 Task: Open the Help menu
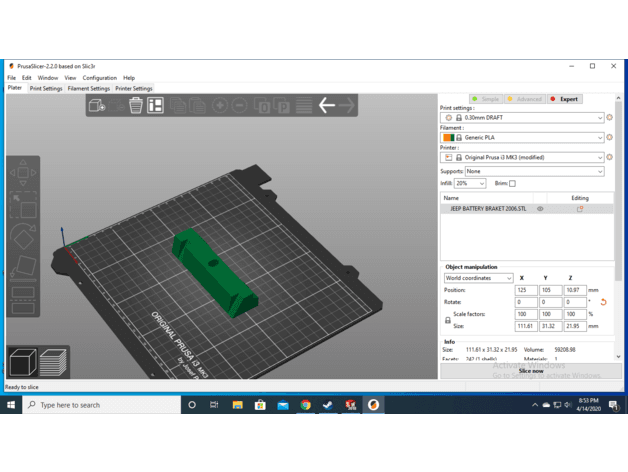click(129, 78)
